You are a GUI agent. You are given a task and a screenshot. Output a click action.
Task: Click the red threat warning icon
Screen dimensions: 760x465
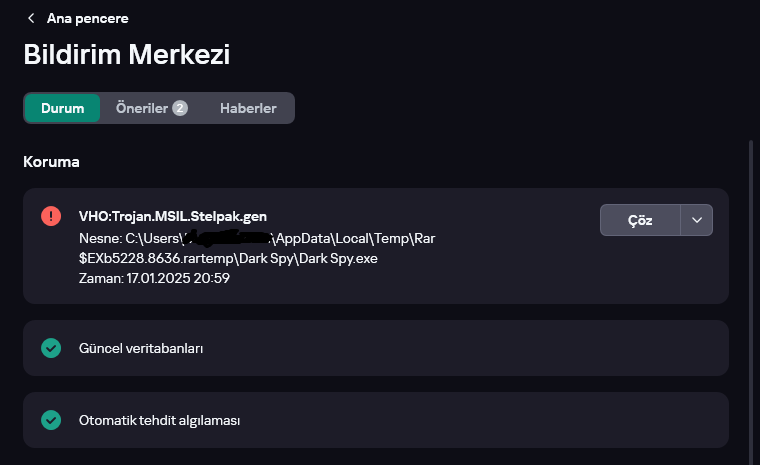click(x=51, y=215)
